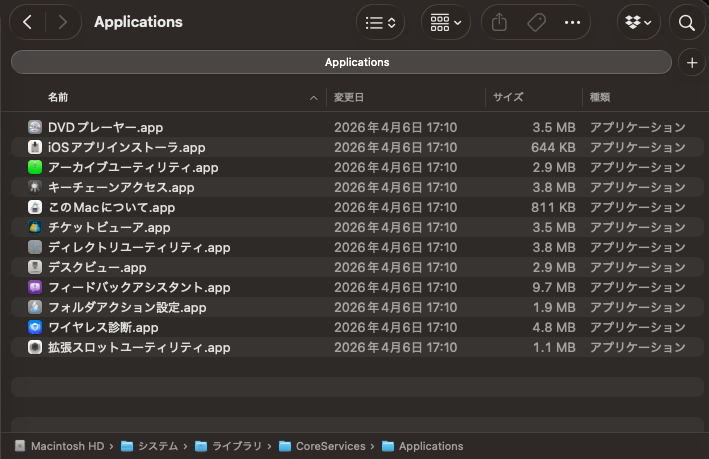Click file name iOSアプリインストーラ.app

pyautogui.click(x=127, y=147)
